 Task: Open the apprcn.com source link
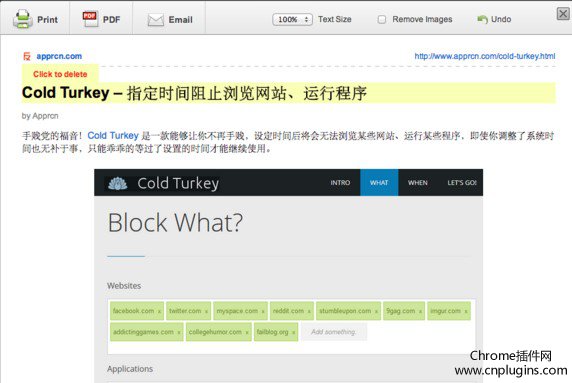[x=59, y=56]
